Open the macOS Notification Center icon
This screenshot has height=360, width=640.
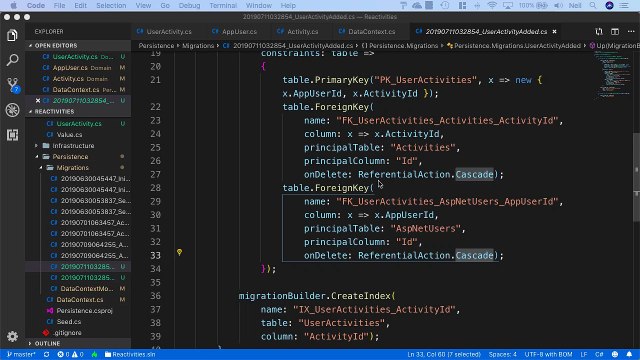pos(624,5)
